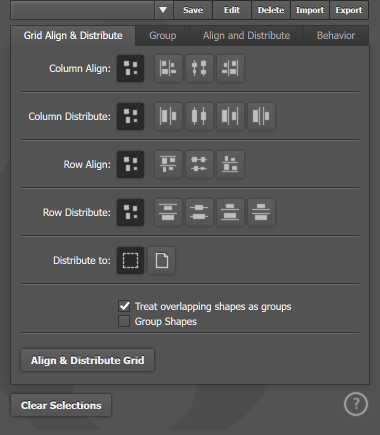Choose Row Align vertical centers icon
Image resolution: width=380 pixels, height=435 pixels.
[x=199, y=164]
